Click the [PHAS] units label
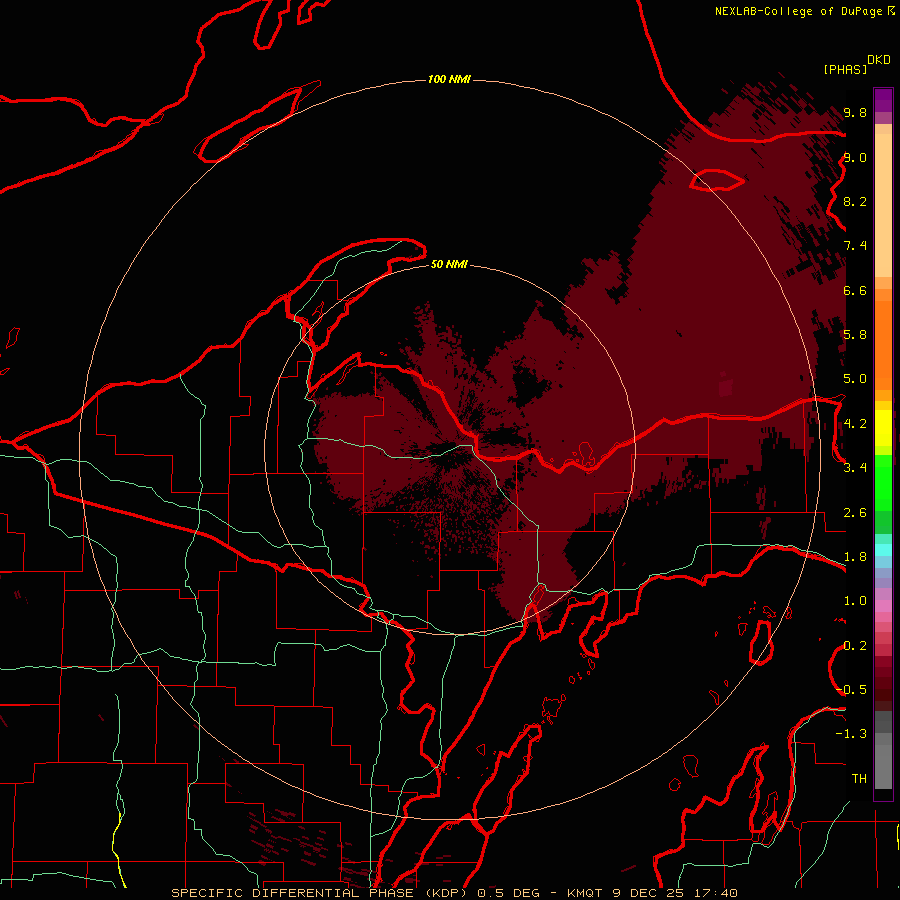Image resolution: width=900 pixels, height=900 pixels. coord(845,69)
